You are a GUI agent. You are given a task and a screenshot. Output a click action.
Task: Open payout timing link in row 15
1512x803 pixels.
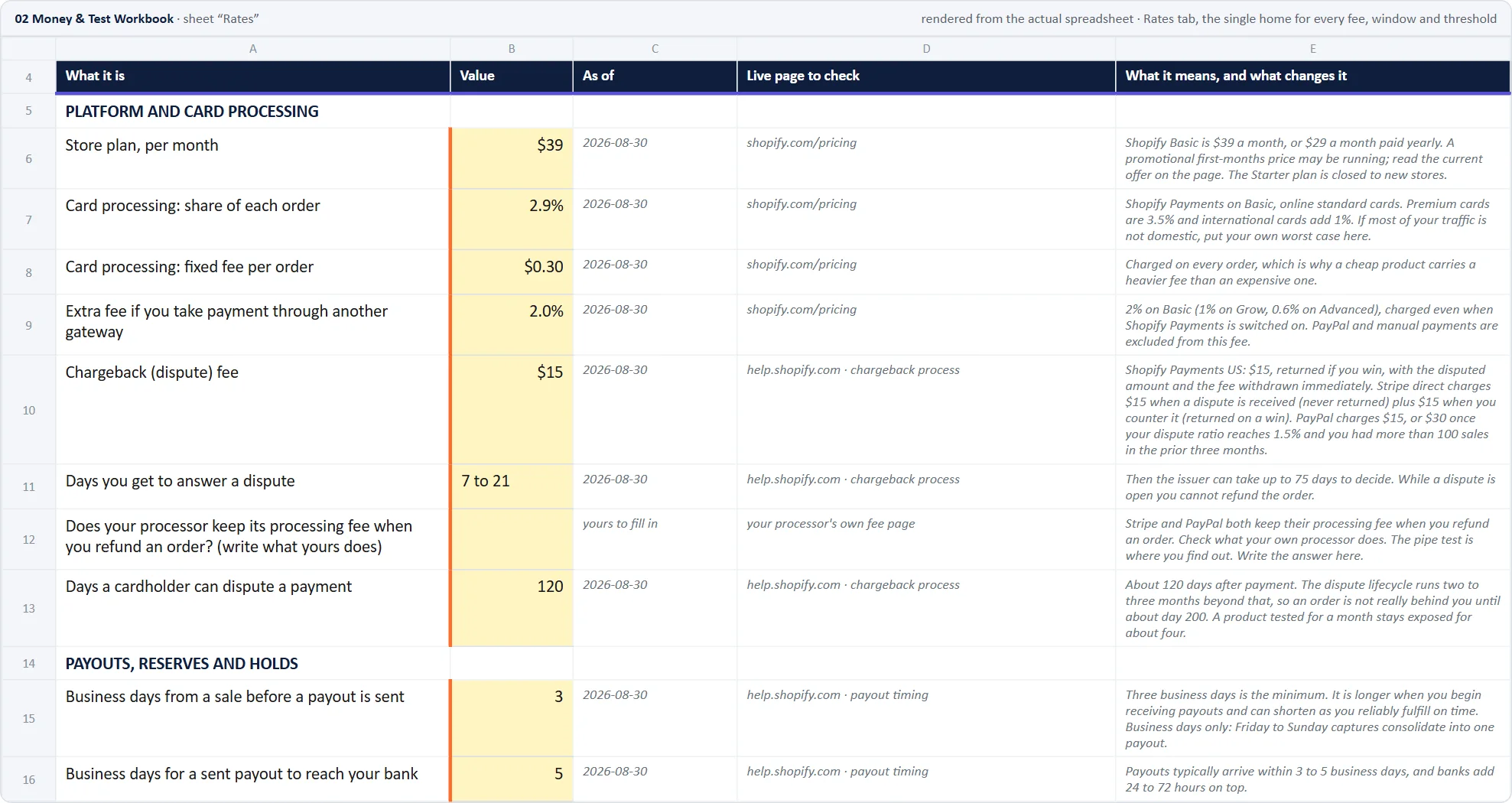pyautogui.click(x=837, y=695)
